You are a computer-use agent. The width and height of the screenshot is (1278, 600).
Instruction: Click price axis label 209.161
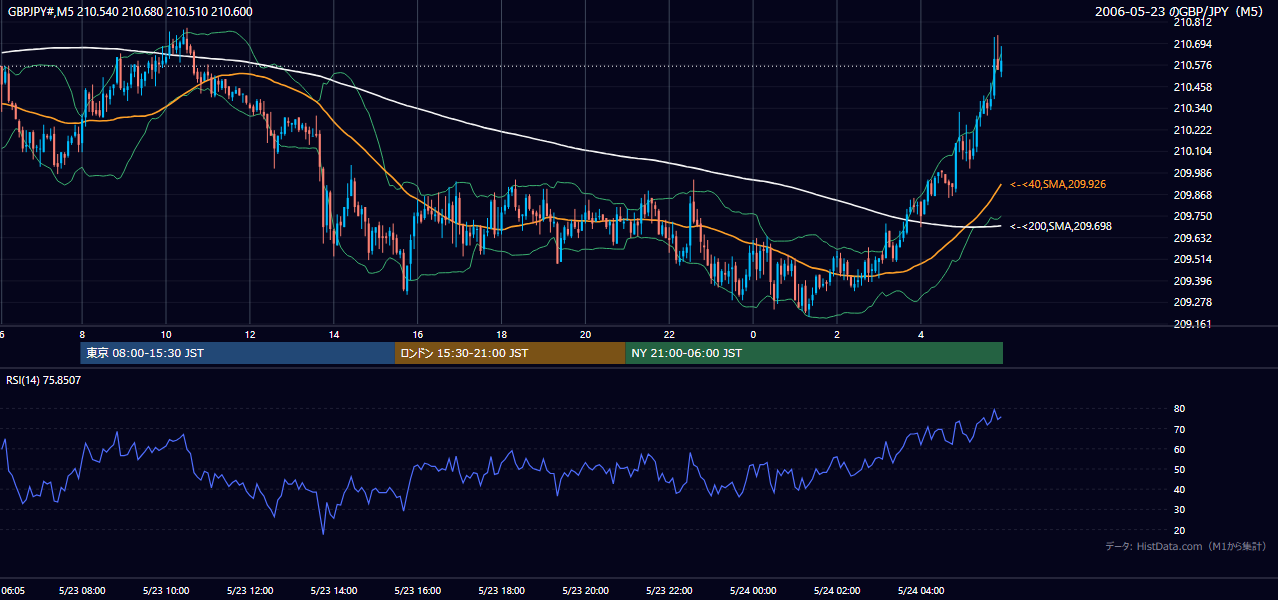(1192, 324)
